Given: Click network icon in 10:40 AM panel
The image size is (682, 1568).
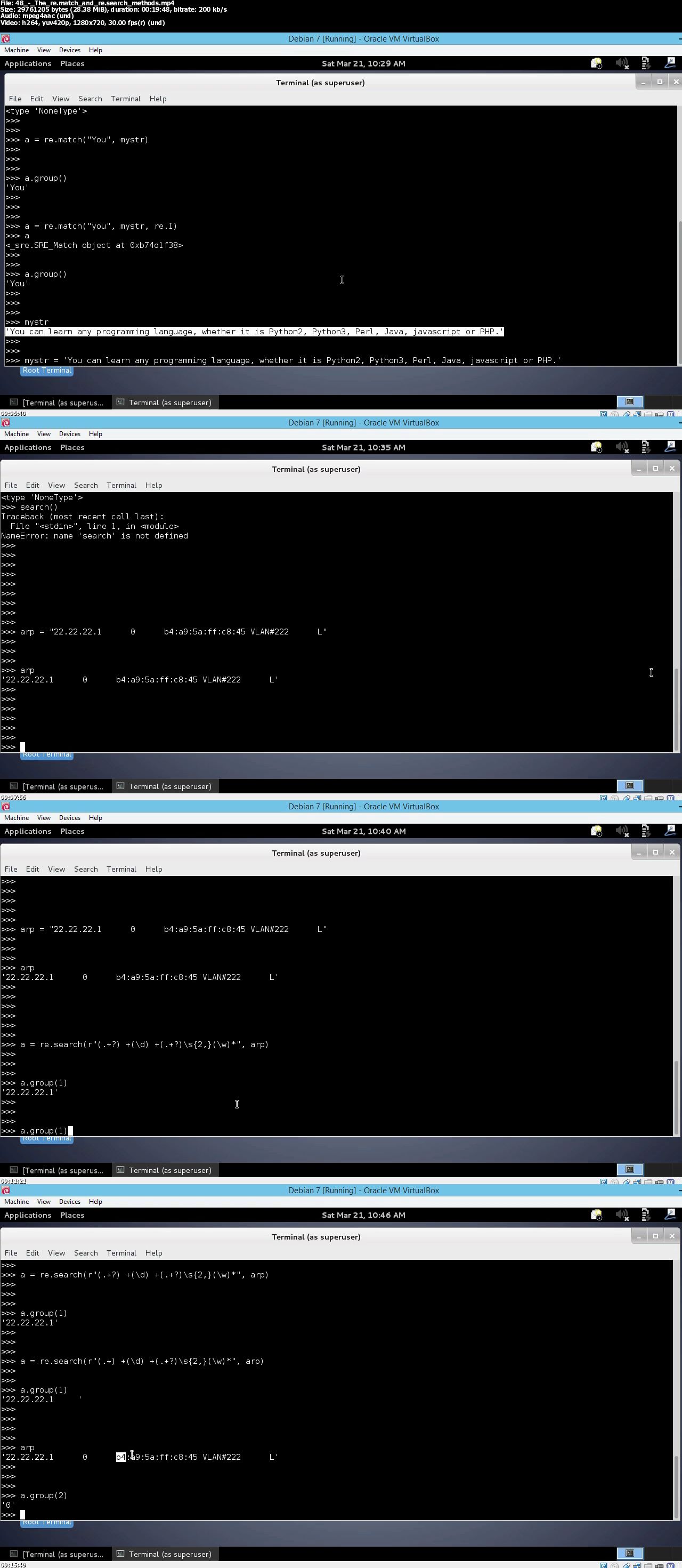Looking at the screenshot, I should [645, 832].
